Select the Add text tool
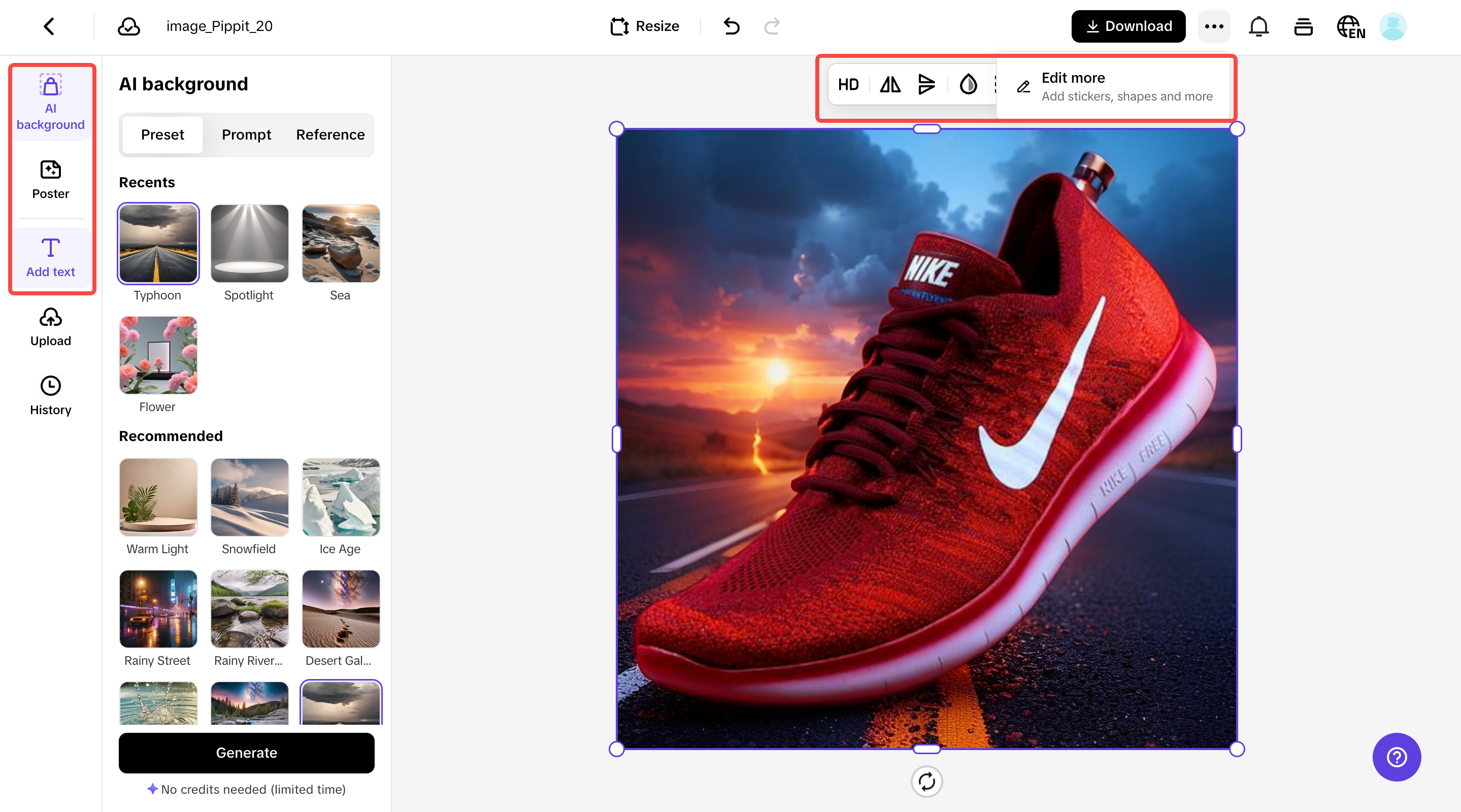1461x812 pixels. tap(50, 258)
